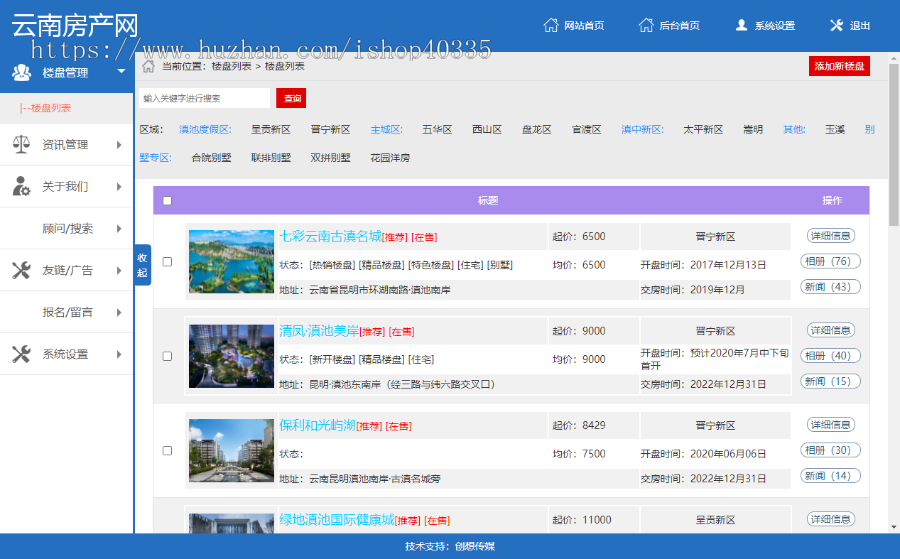Filter by 呈贡新区 region
The width and height of the screenshot is (900, 559).
click(271, 130)
